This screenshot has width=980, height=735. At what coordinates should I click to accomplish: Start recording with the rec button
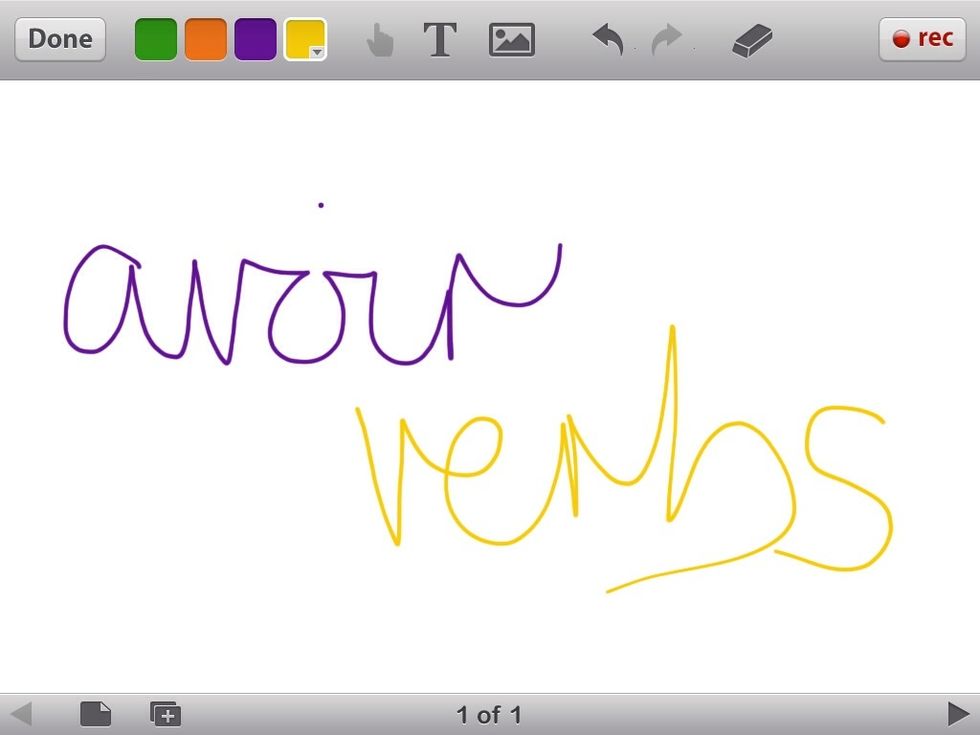click(922, 39)
